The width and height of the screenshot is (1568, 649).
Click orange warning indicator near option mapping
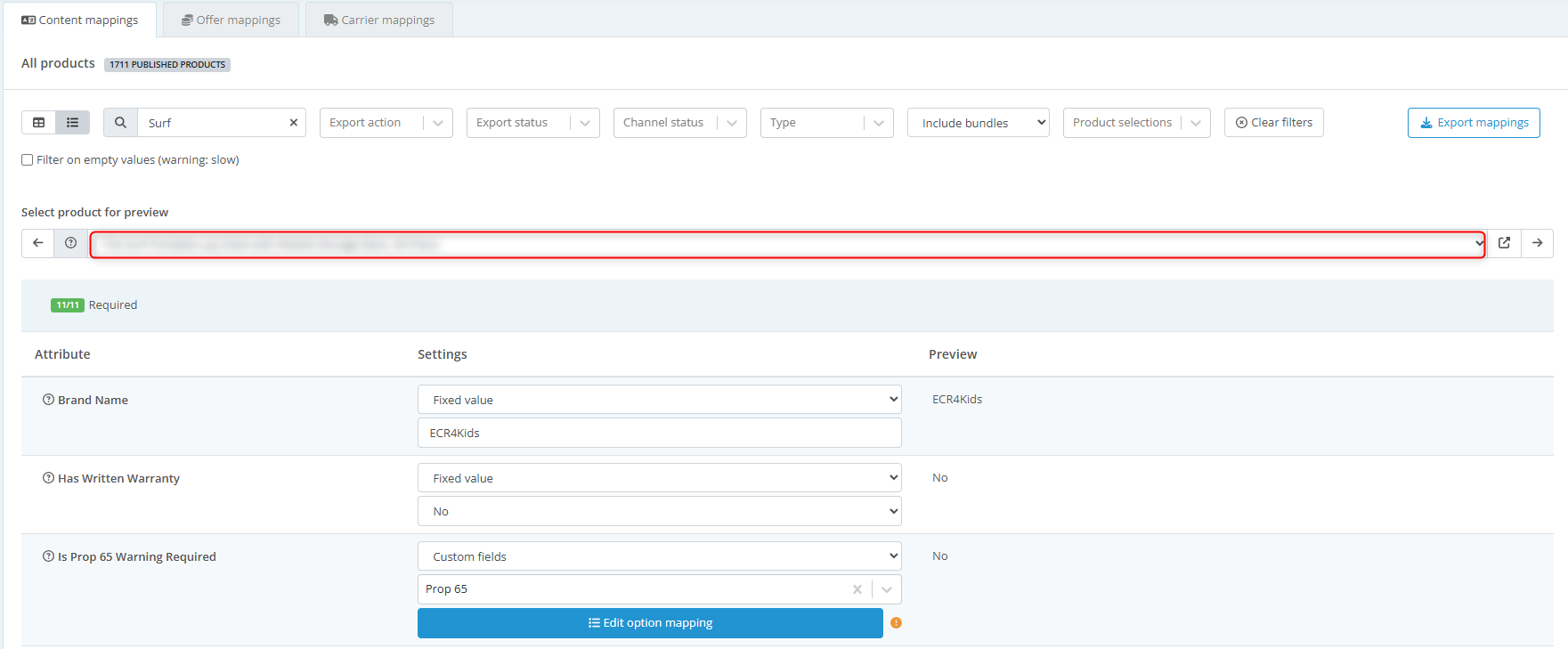click(896, 623)
